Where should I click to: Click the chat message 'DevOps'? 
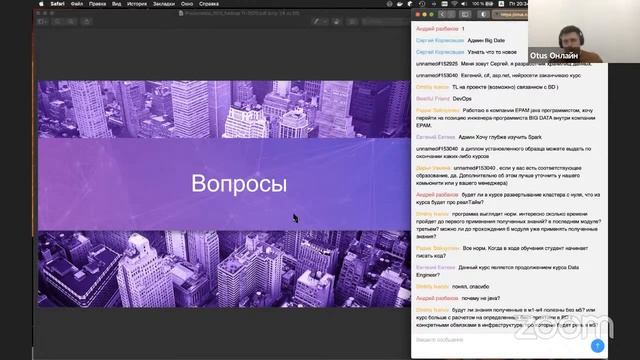(462, 99)
